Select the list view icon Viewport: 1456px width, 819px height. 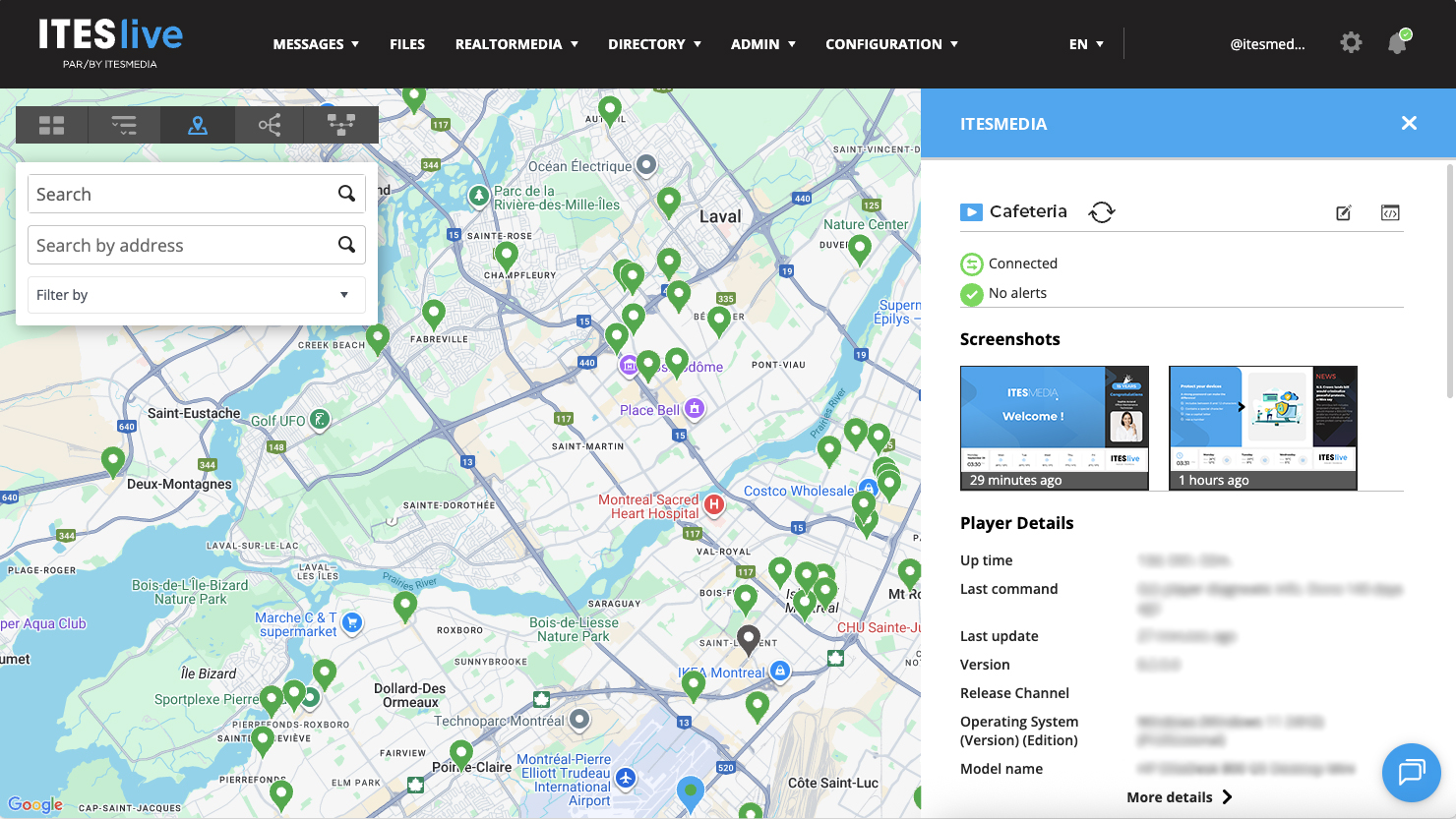click(124, 125)
